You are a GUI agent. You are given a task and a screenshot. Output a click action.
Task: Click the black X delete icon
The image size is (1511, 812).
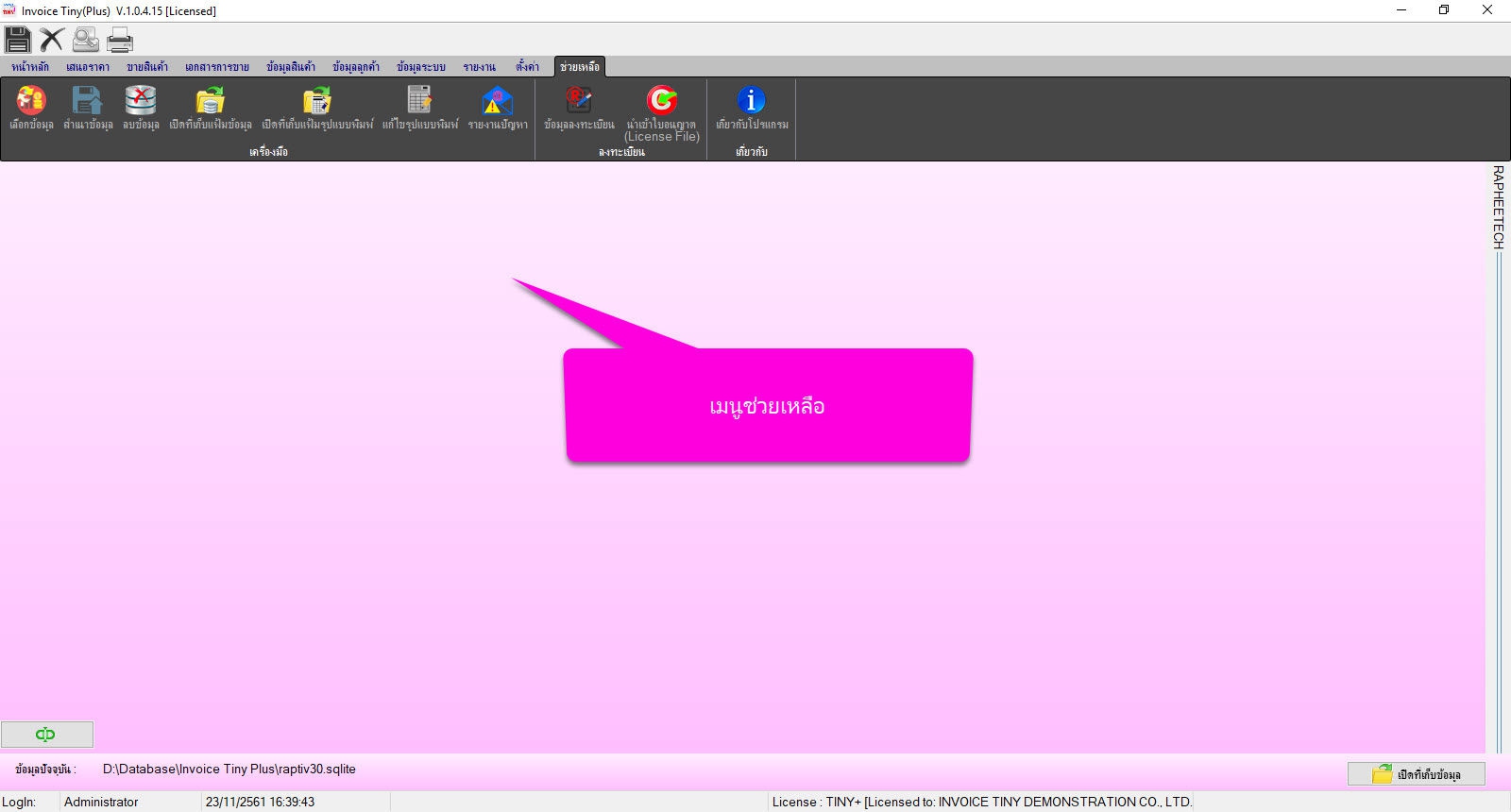point(52,40)
